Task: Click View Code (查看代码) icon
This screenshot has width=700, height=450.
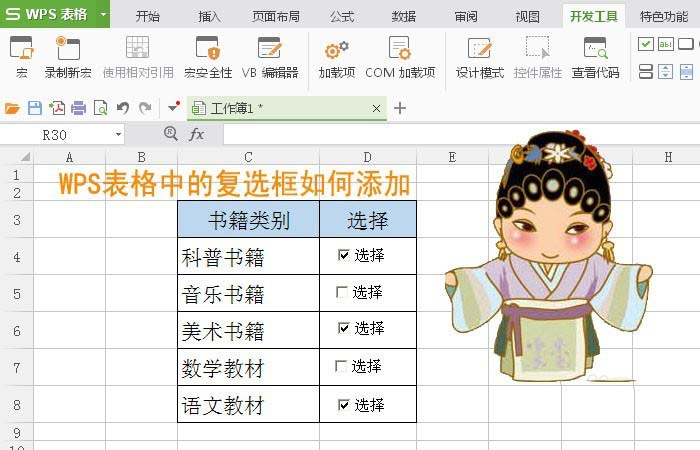Action: point(595,48)
